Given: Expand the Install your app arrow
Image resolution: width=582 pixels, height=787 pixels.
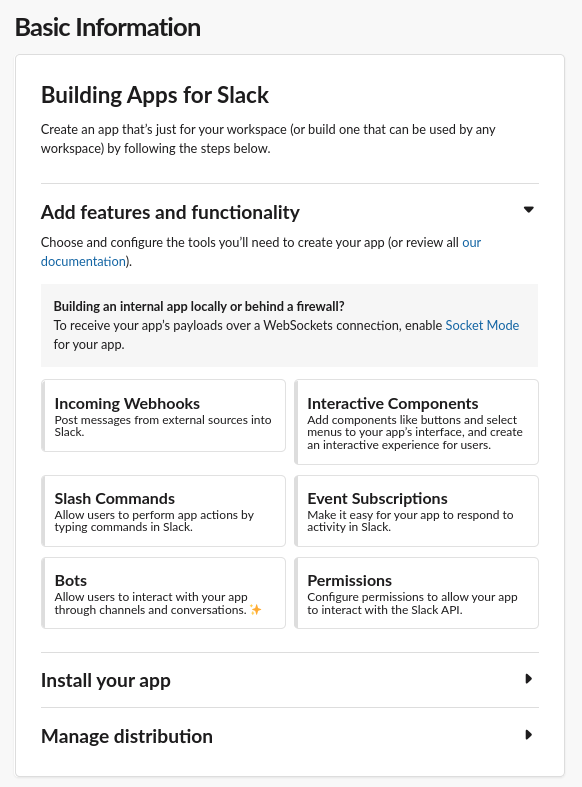Looking at the screenshot, I should [528, 679].
